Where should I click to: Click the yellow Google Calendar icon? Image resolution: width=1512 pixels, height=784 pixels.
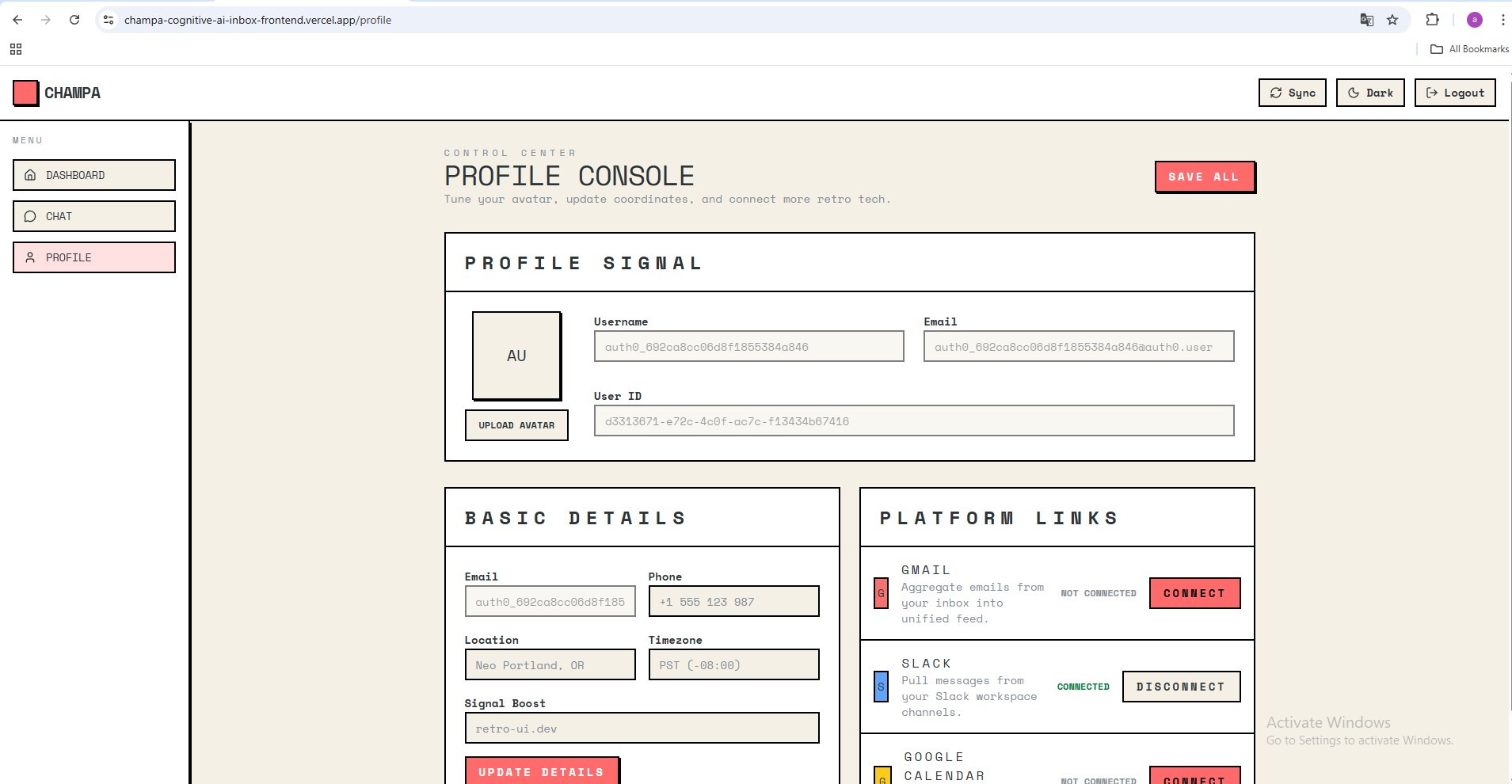click(882, 776)
